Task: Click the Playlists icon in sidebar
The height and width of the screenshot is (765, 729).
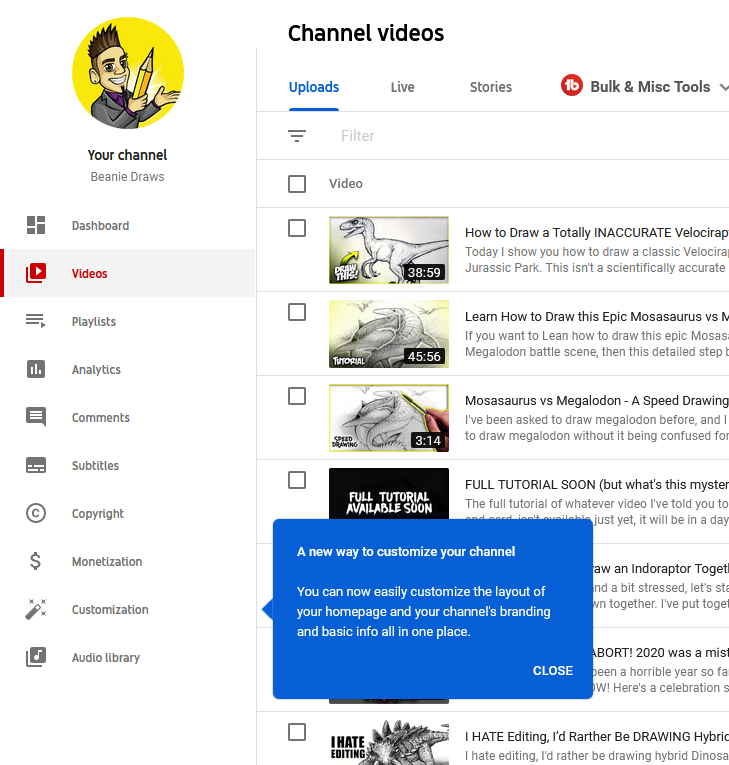Action: [x=36, y=322]
